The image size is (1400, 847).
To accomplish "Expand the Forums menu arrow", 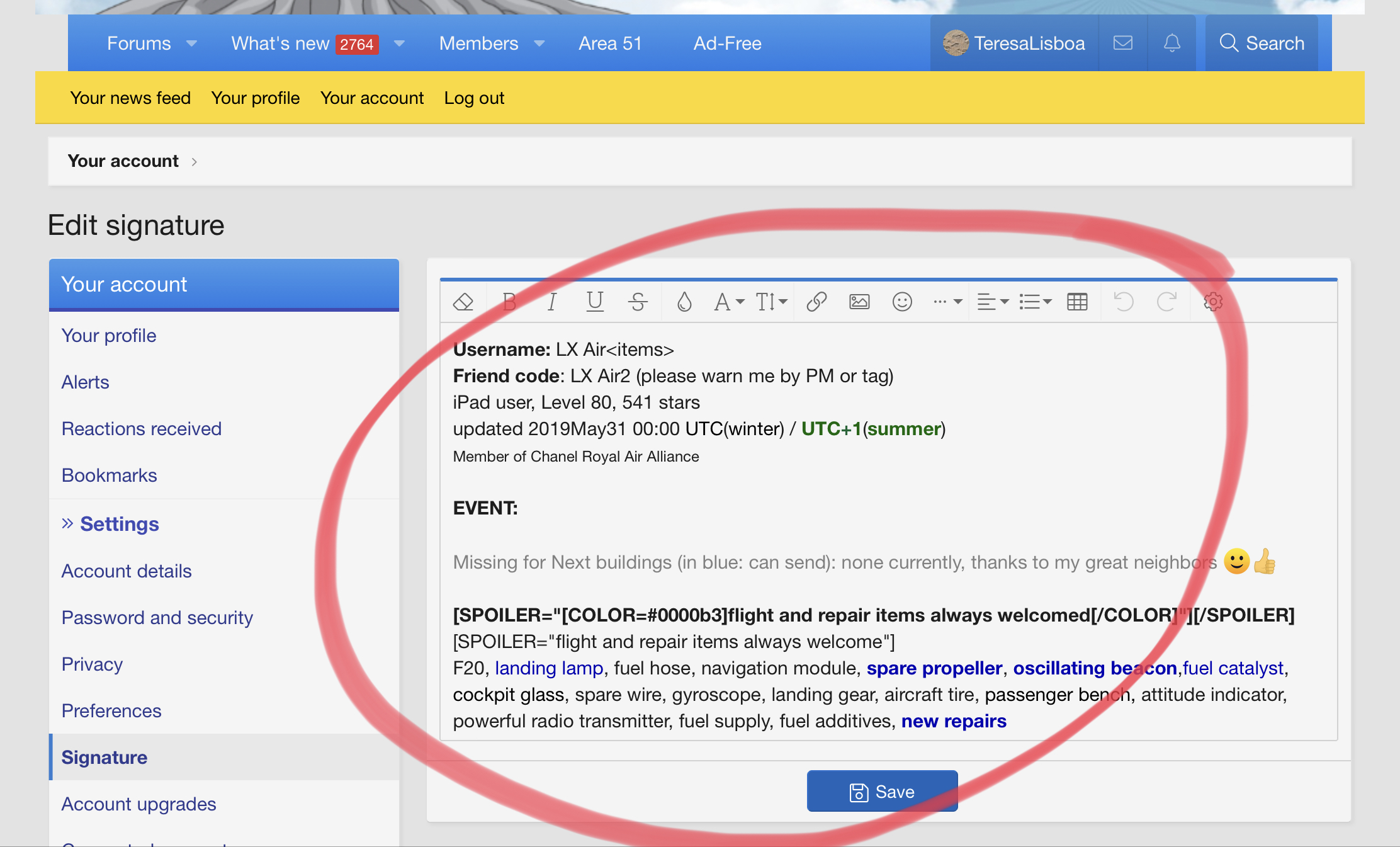I will (x=192, y=43).
